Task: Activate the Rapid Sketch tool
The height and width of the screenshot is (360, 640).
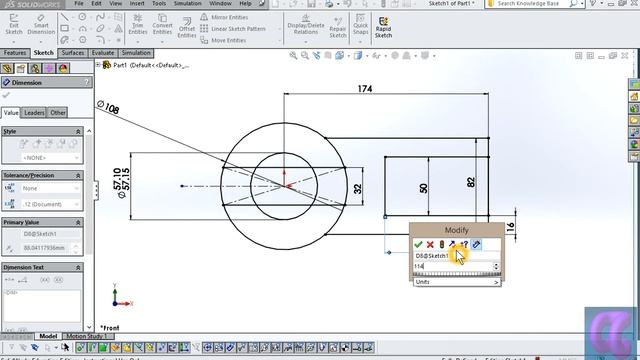Action: click(x=383, y=28)
